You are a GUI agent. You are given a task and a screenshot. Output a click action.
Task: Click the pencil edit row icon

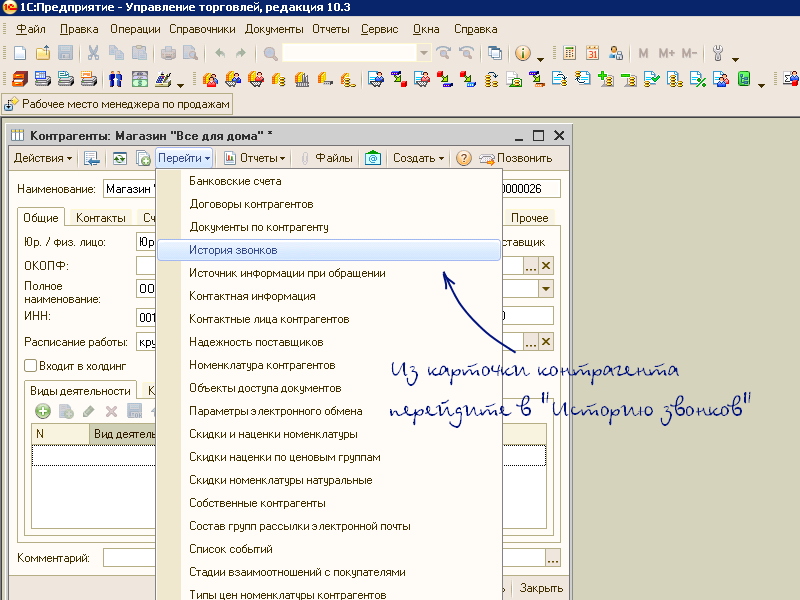(x=88, y=411)
